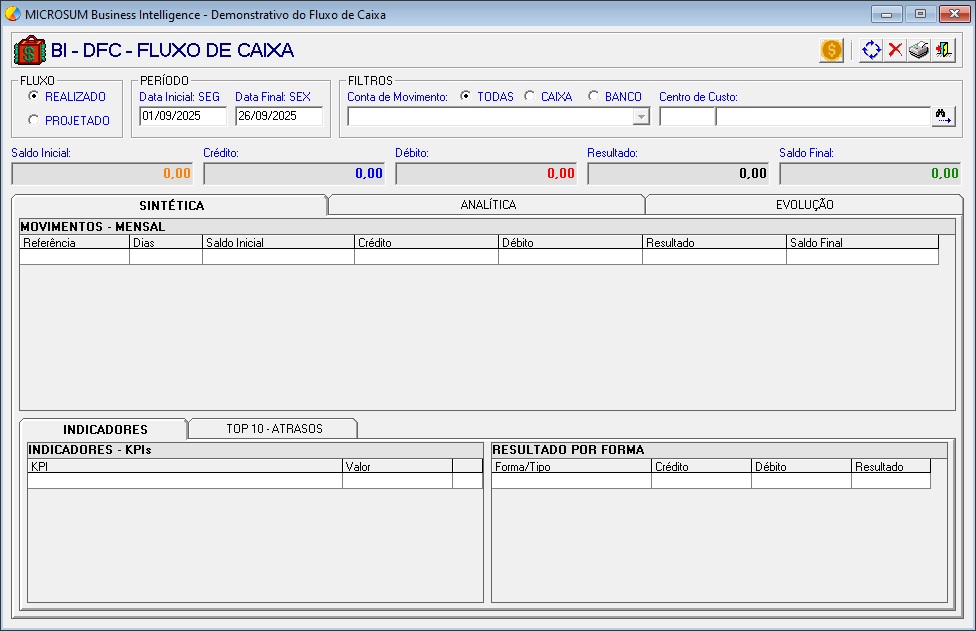
Task: Click the Data Inicial date field
Action: (183, 116)
